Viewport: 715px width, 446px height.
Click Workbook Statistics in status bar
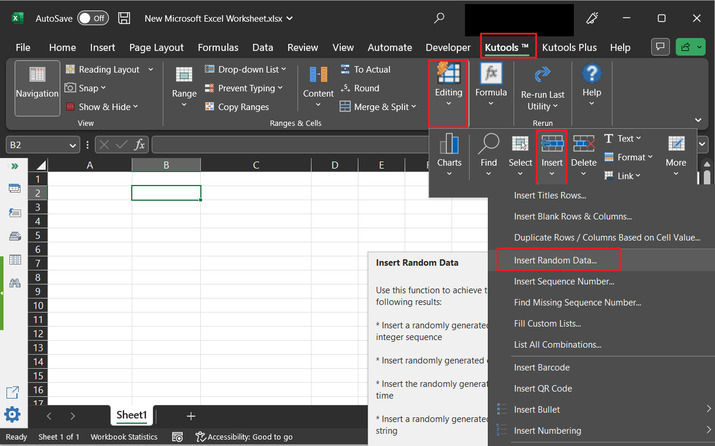point(124,437)
